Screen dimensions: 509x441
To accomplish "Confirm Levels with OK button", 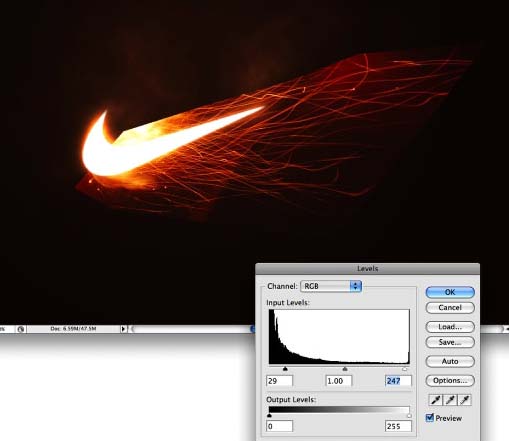I will click(x=450, y=292).
